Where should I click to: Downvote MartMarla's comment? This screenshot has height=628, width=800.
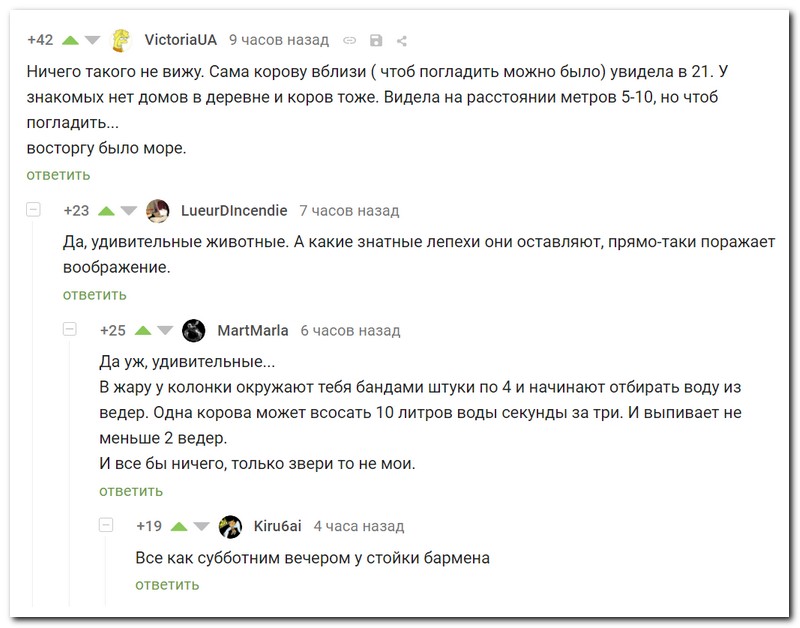(165, 331)
